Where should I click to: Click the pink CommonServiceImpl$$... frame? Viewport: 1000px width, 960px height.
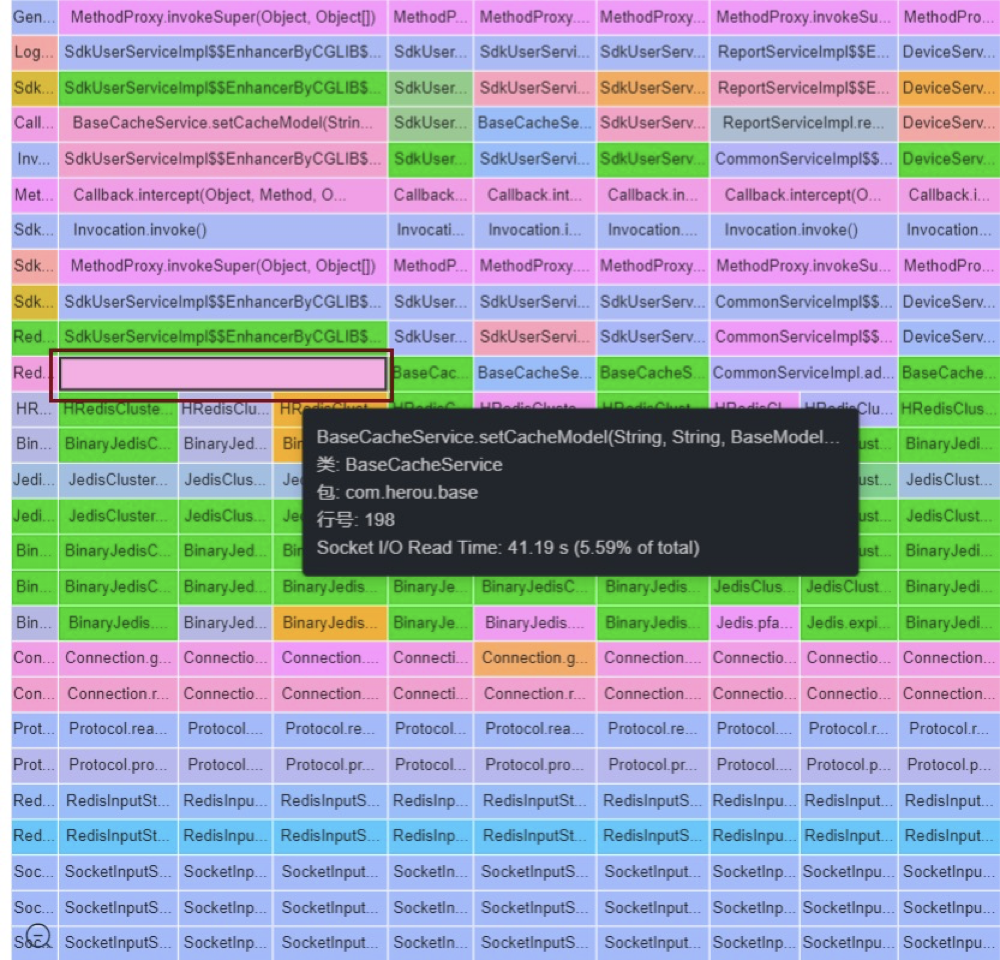pyautogui.click(x=803, y=337)
